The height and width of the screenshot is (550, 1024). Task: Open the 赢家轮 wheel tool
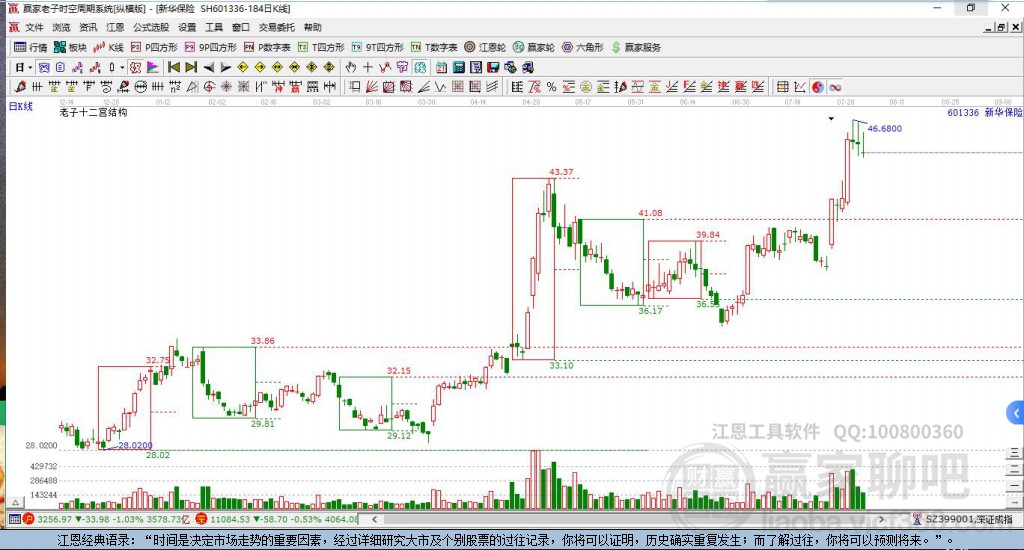534,47
